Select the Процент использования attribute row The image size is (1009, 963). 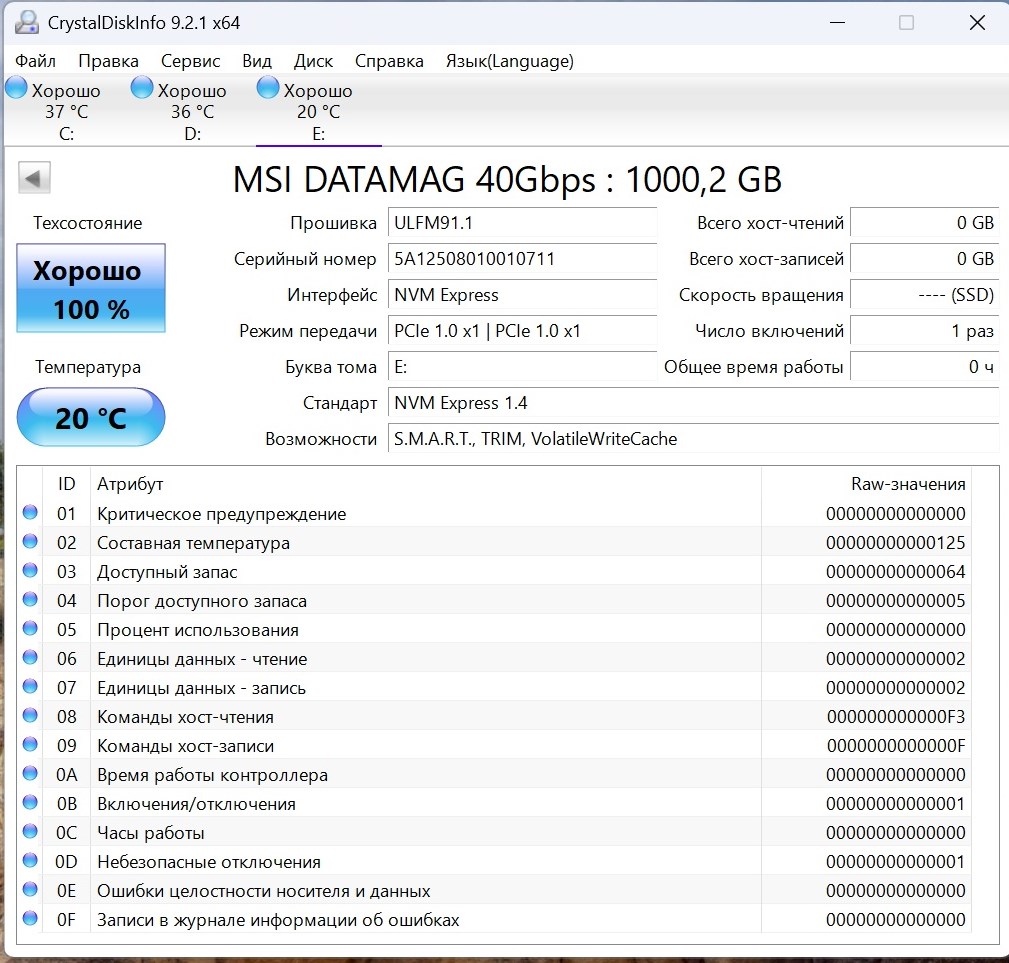coord(198,630)
